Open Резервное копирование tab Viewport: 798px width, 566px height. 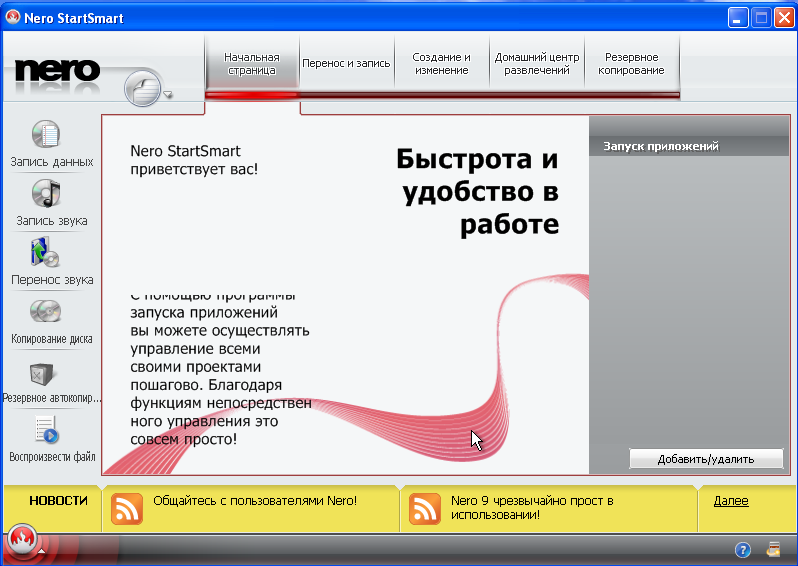(631, 64)
